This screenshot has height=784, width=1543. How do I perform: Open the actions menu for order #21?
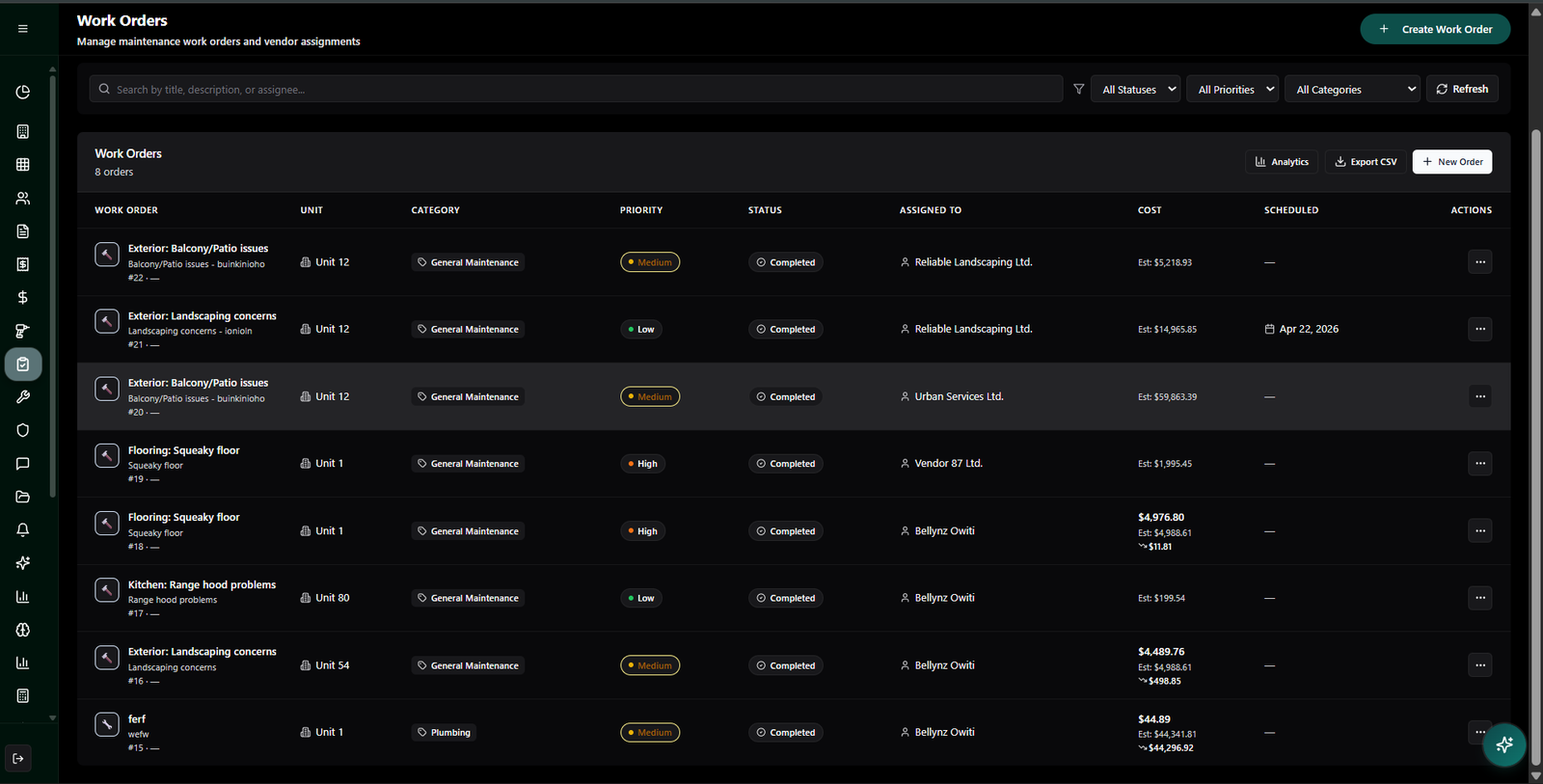point(1480,329)
